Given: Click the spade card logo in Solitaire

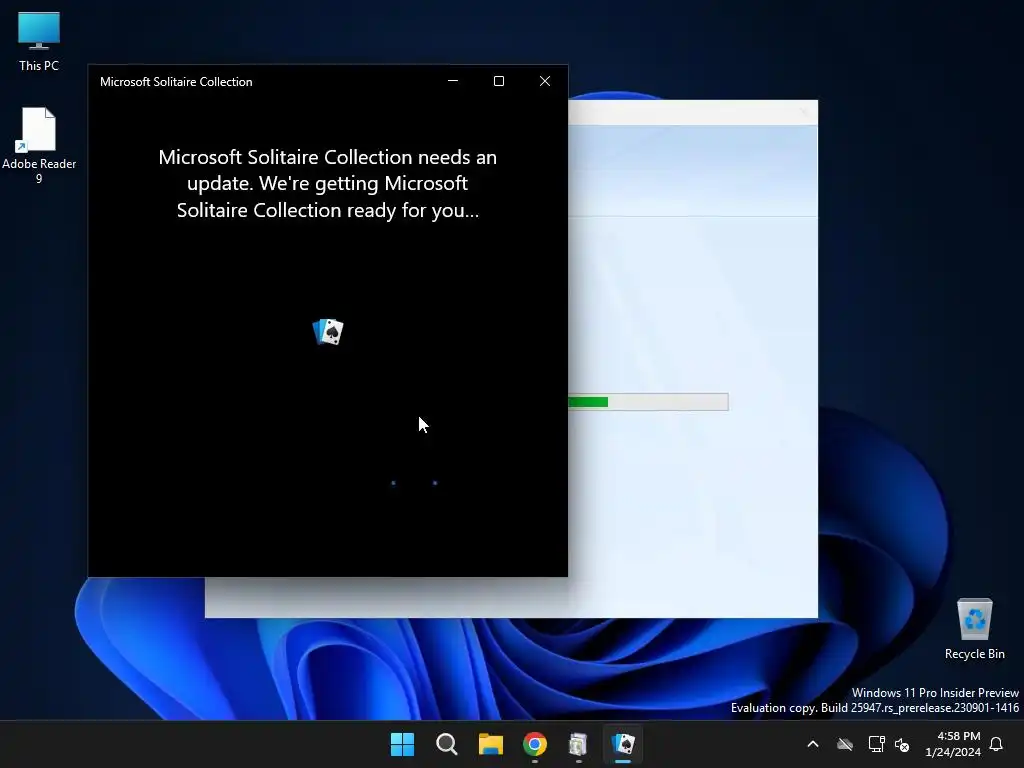Looking at the screenshot, I should click(x=328, y=332).
